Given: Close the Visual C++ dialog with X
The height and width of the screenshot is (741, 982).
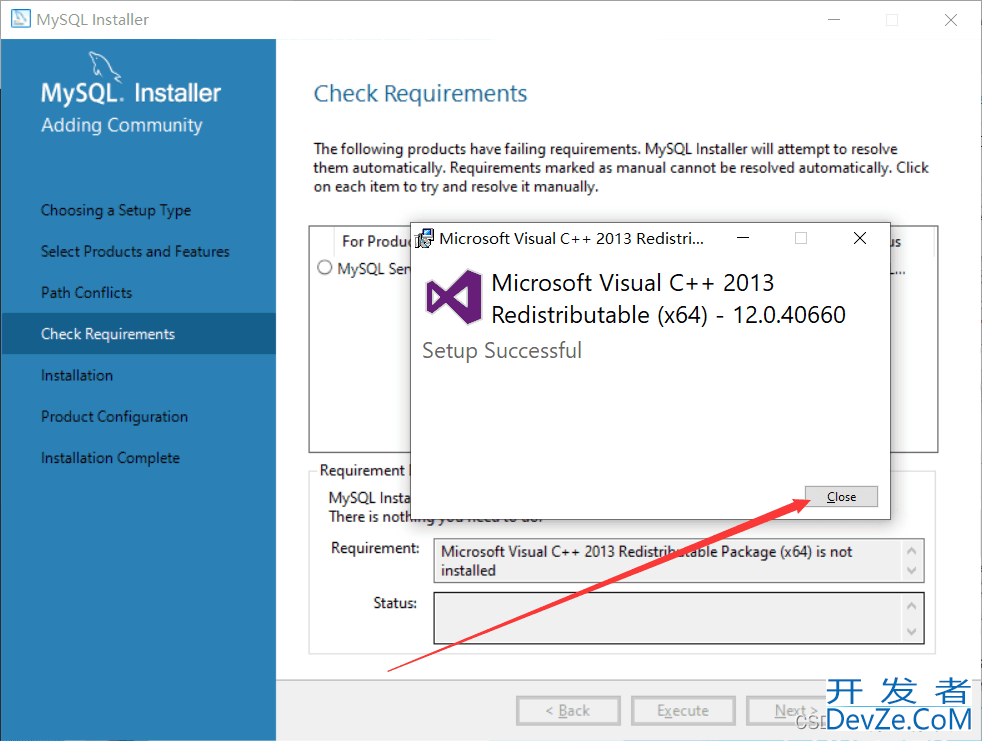Looking at the screenshot, I should point(860,238).
